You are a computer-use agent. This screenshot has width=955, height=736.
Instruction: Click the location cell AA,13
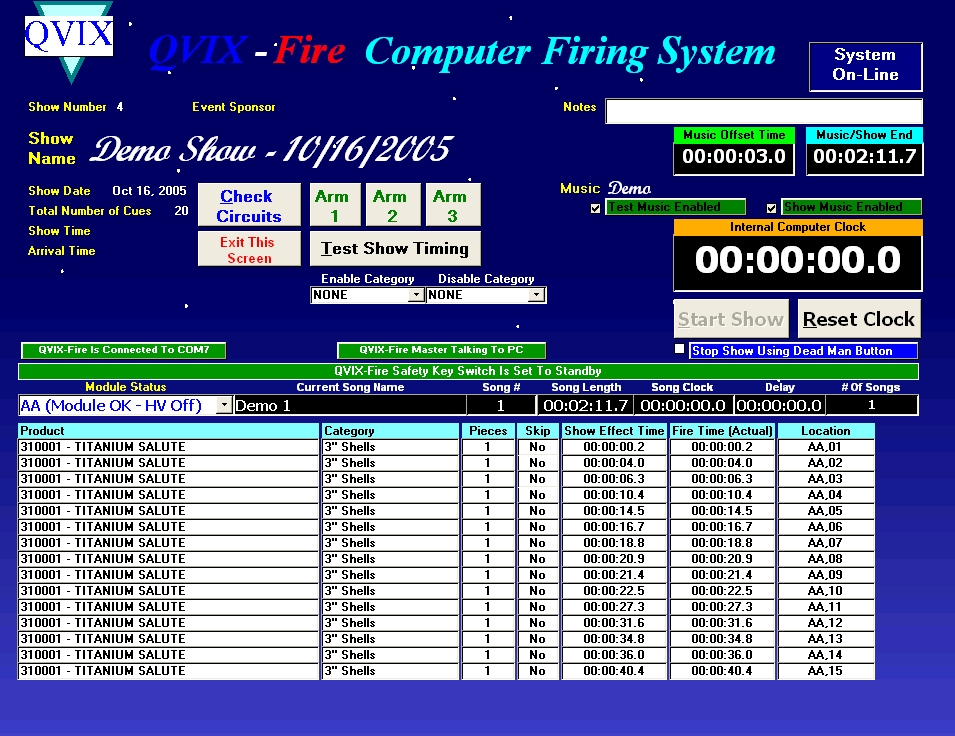click(x=826, y=639)
